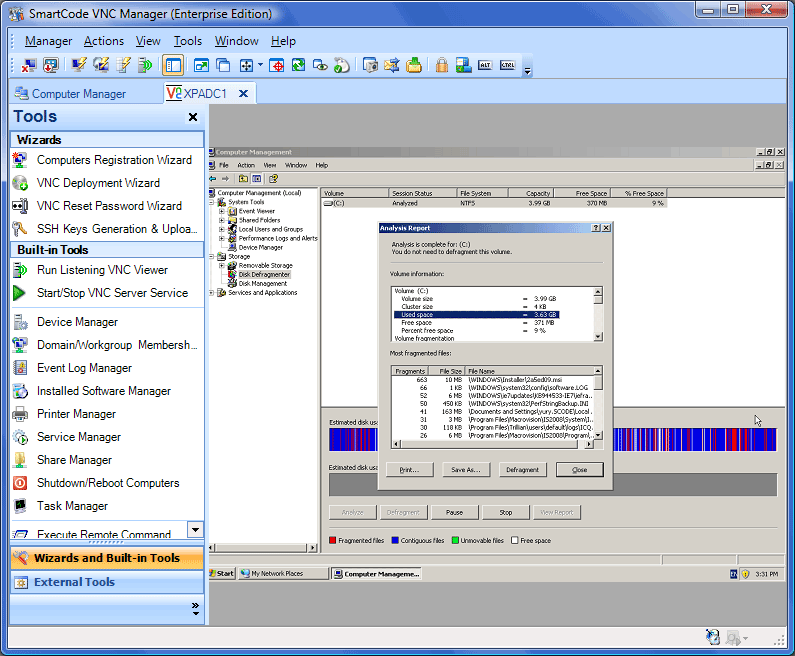Viewport: 795px width, 656px height.
Task: Launch VNC Deployment Wizard
Action: [107, 183]
